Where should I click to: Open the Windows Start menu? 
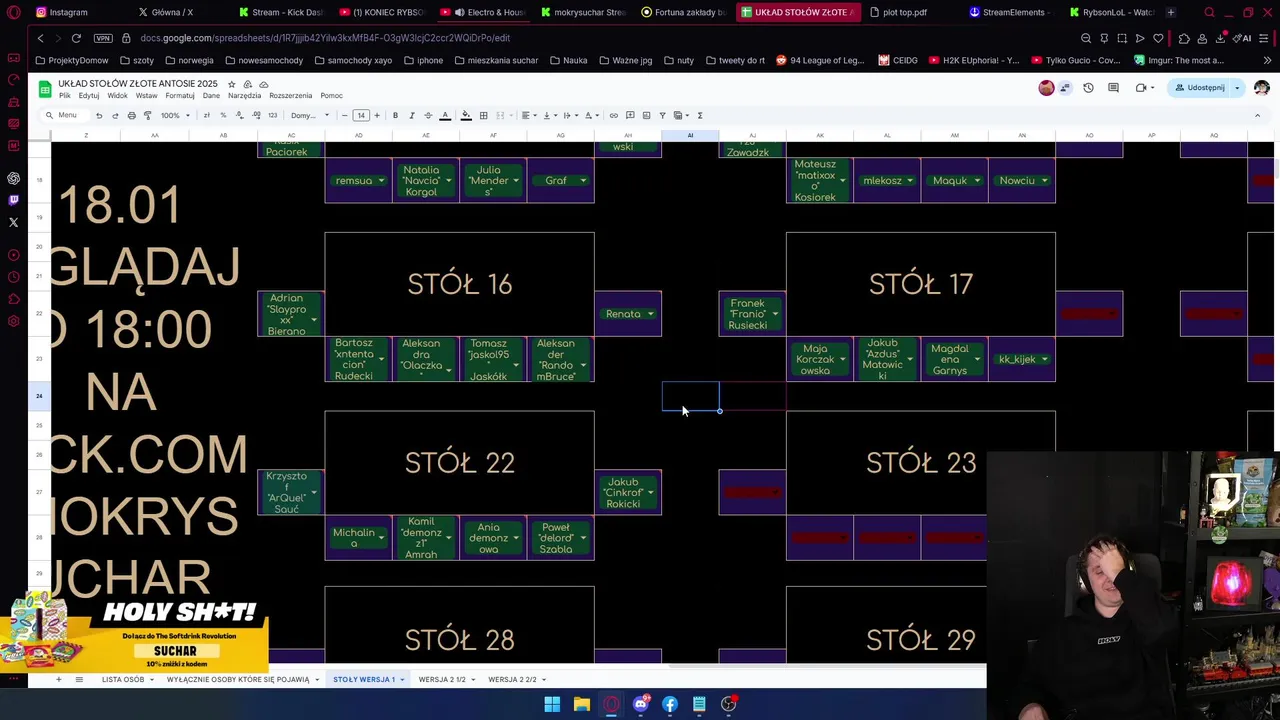click(x=552, y=704)
